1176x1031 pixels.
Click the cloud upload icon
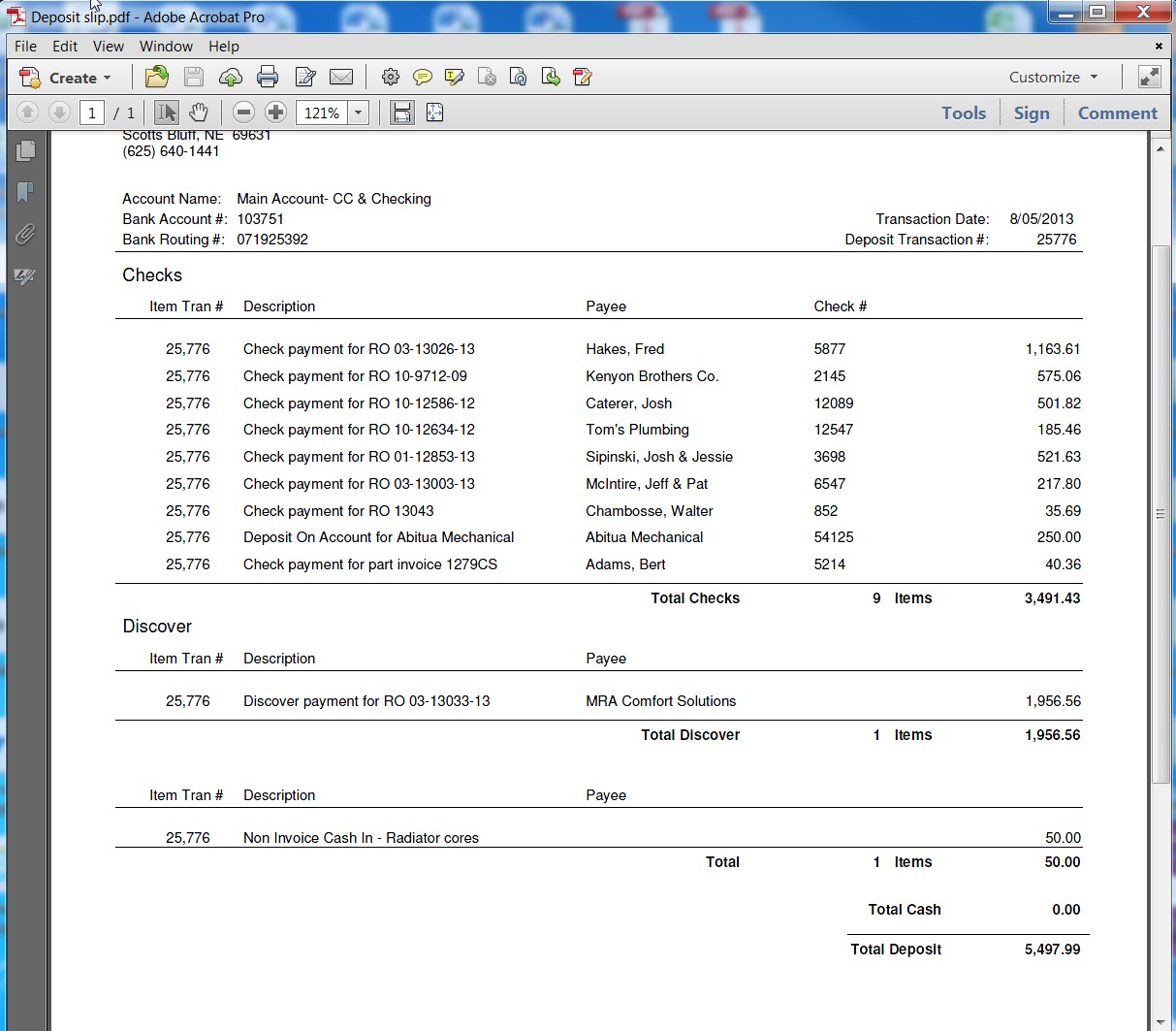pyautogui.click(x=231, y=77)
